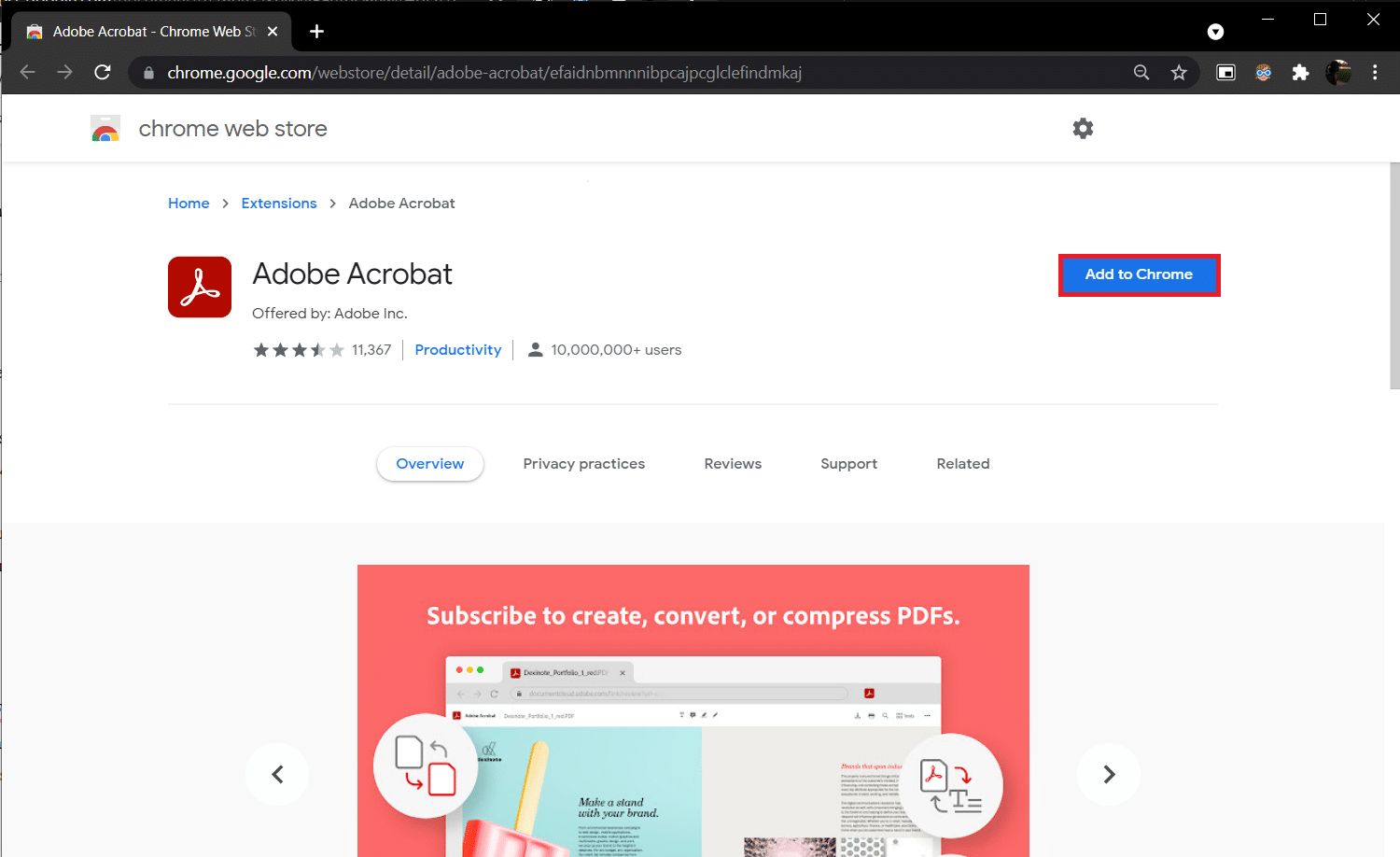Click the tab search dropdown arrow
Viewport: 1400px width, 857px height.
pos(1215,32)
